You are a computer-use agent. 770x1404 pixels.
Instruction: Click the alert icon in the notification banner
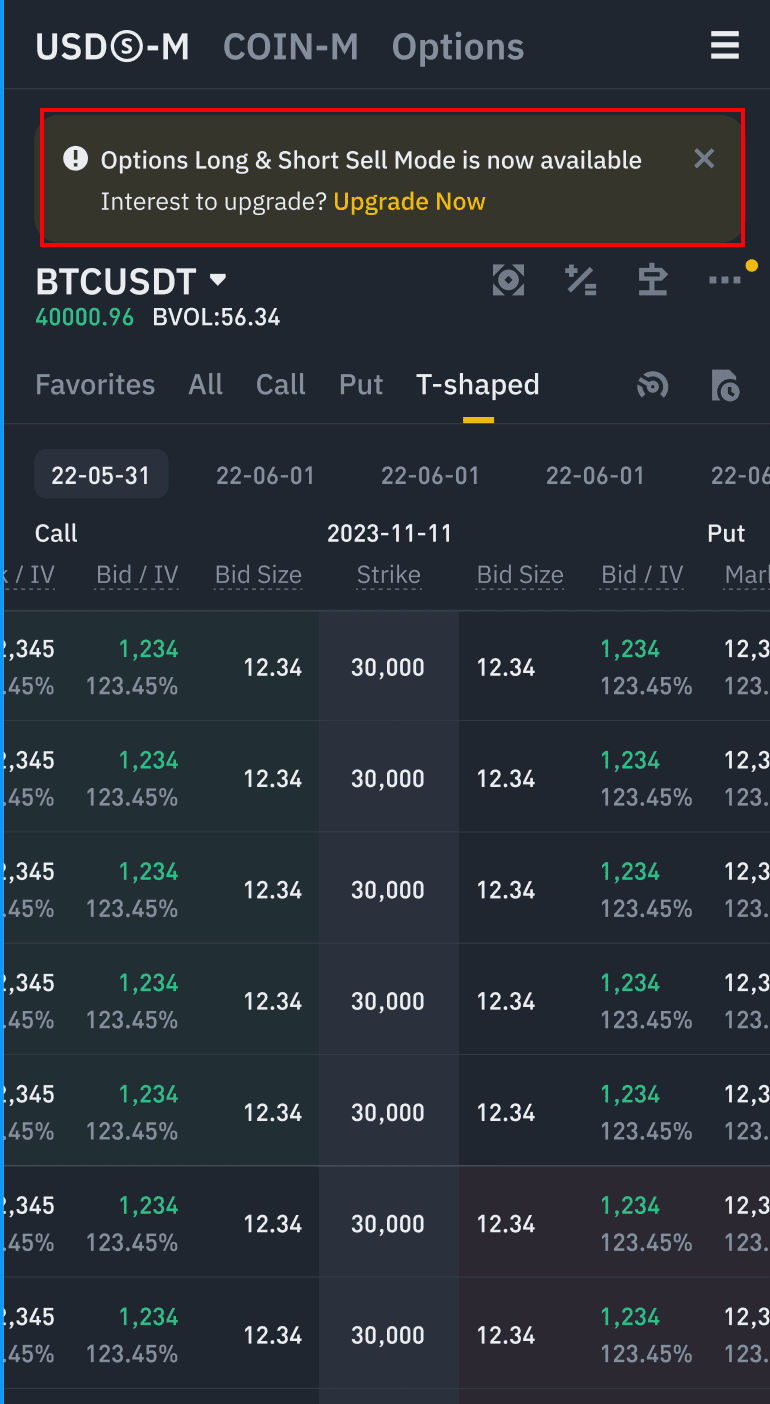[75, 159]
